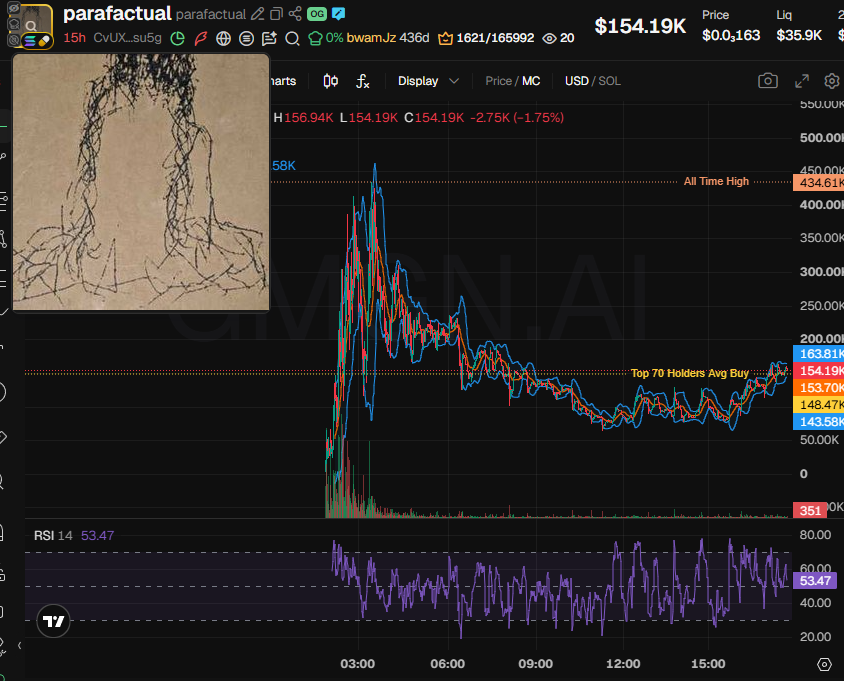The height and width of the screenshot is (681, 844).
Task: Open candlestick chart type selector
Action: tap(330, 81)
